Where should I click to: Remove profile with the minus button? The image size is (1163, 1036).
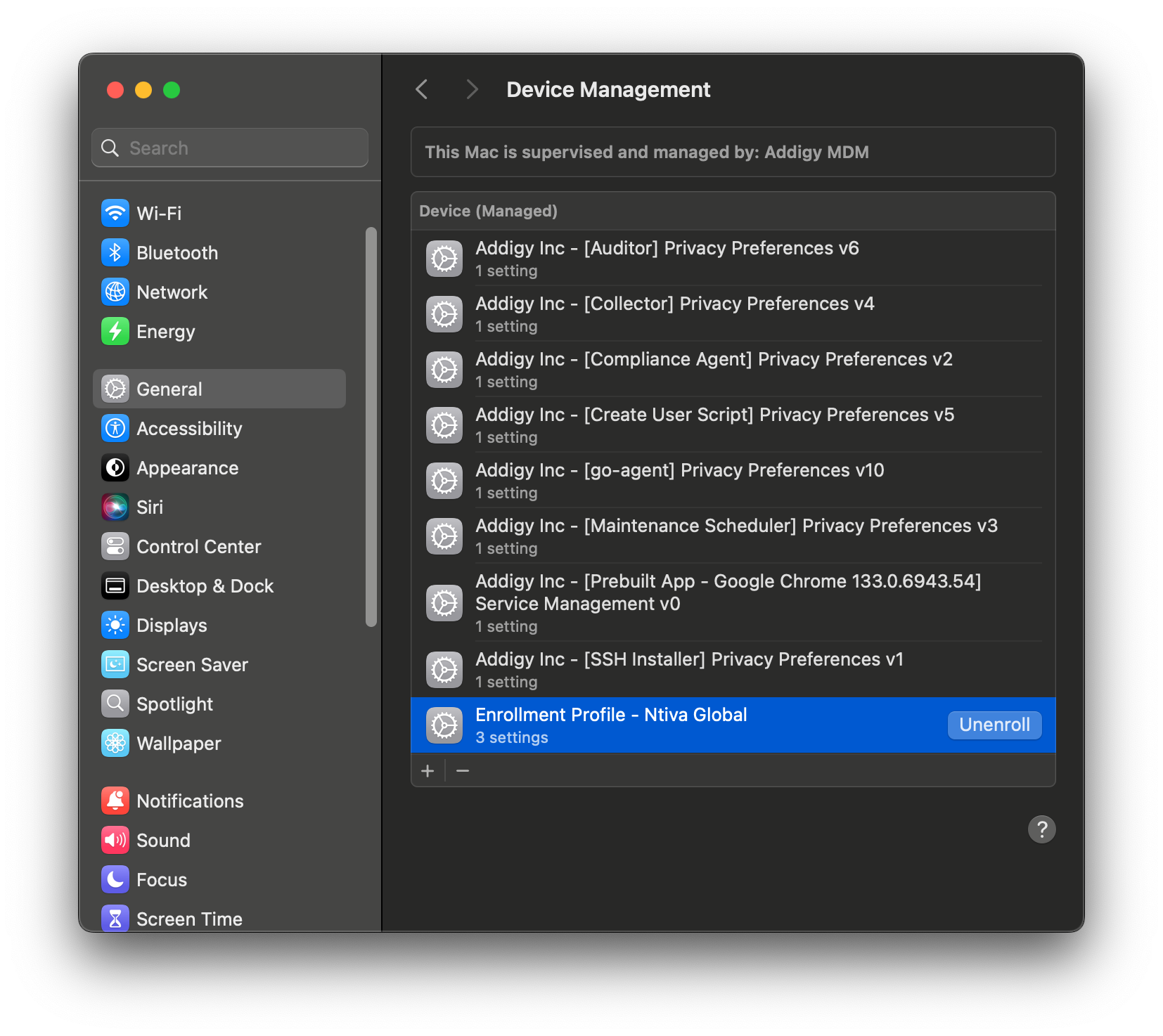(x=463, y=771)
